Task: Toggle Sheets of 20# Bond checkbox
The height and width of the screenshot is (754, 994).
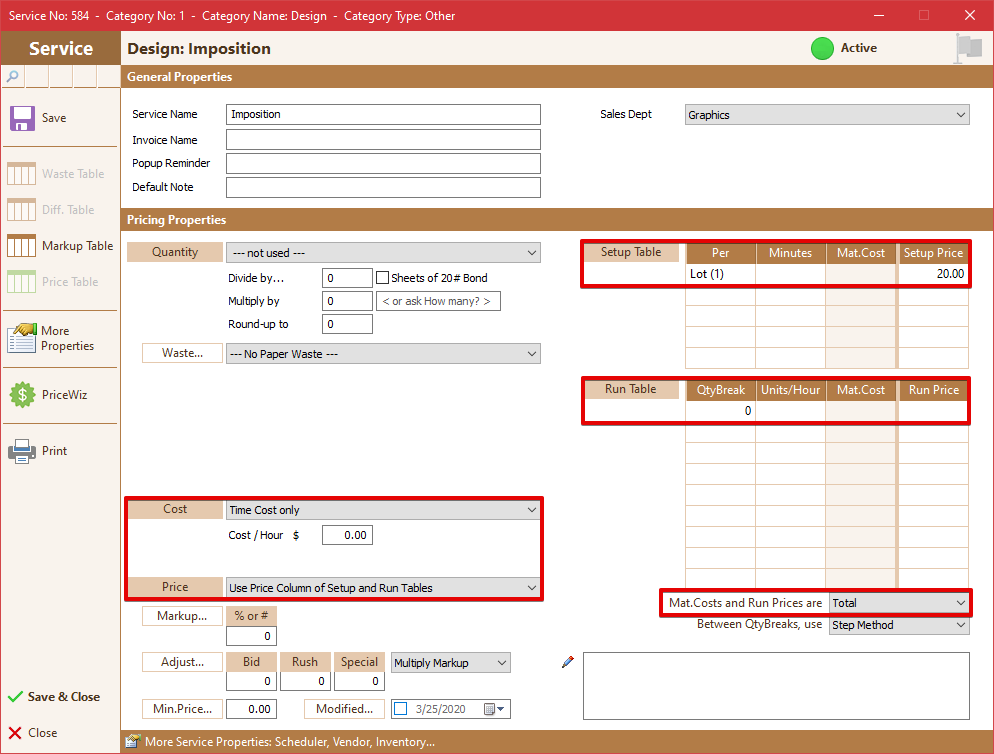Action: point(382,278)
